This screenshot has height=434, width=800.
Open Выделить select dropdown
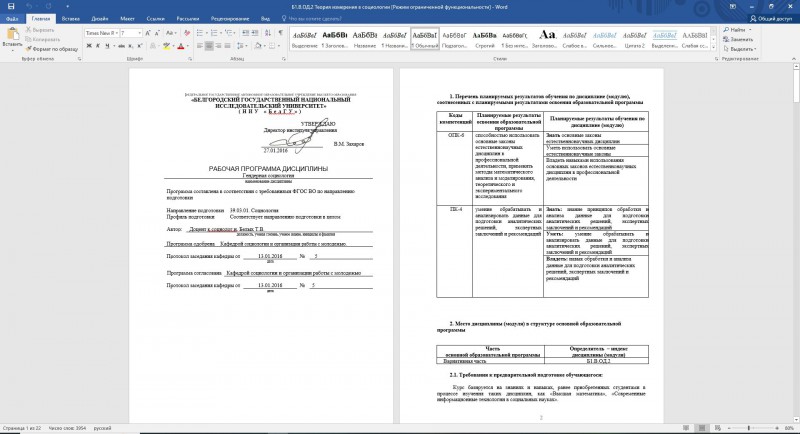[740, 49]
